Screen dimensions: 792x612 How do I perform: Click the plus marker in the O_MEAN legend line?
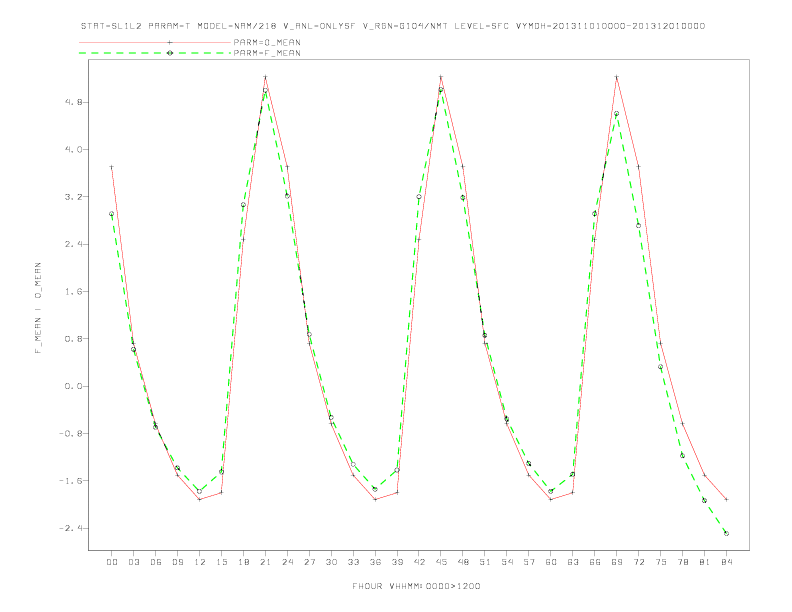tap(170, 42)
